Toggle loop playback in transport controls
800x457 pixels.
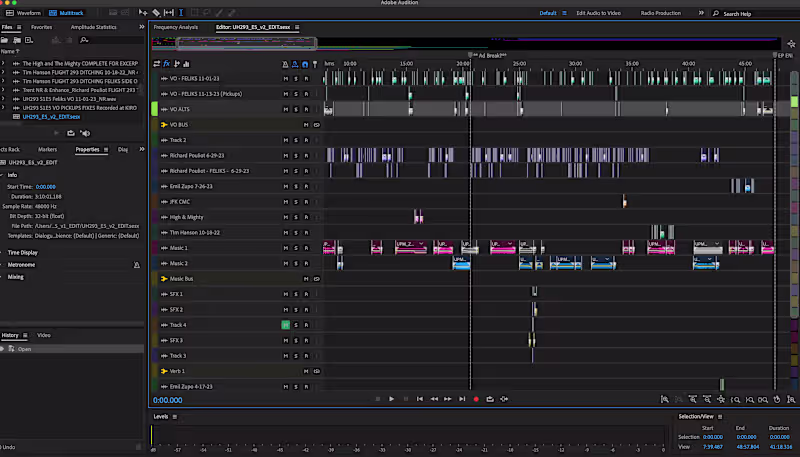point(490,399)
